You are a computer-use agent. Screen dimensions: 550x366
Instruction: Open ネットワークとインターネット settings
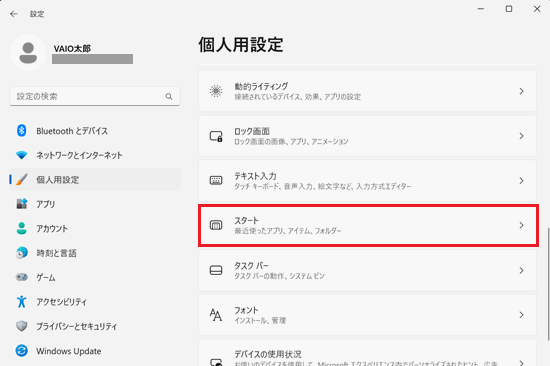click(x=95, y=155)
